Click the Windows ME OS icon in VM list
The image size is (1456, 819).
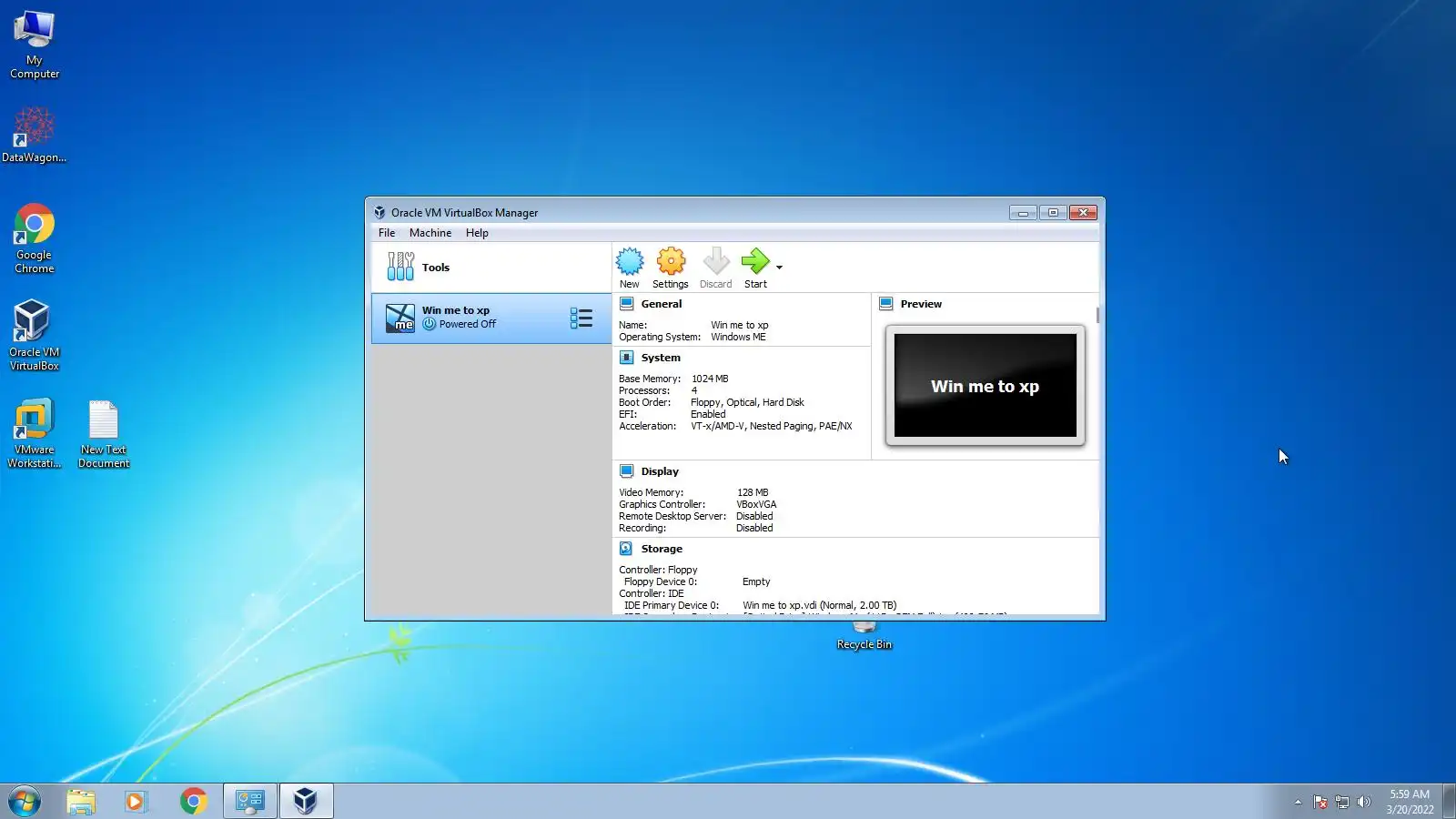pyautogui.click(x=400, y=318)
